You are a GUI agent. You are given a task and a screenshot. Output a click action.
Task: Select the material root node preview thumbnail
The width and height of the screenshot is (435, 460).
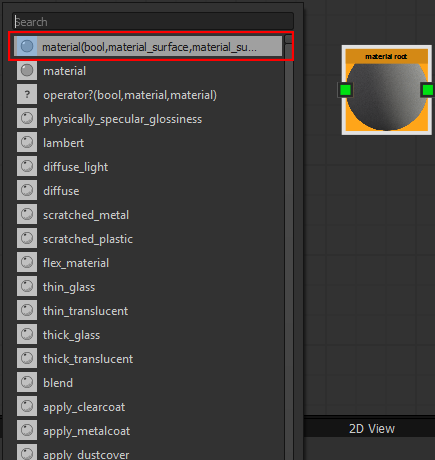(x=387, y=97)
